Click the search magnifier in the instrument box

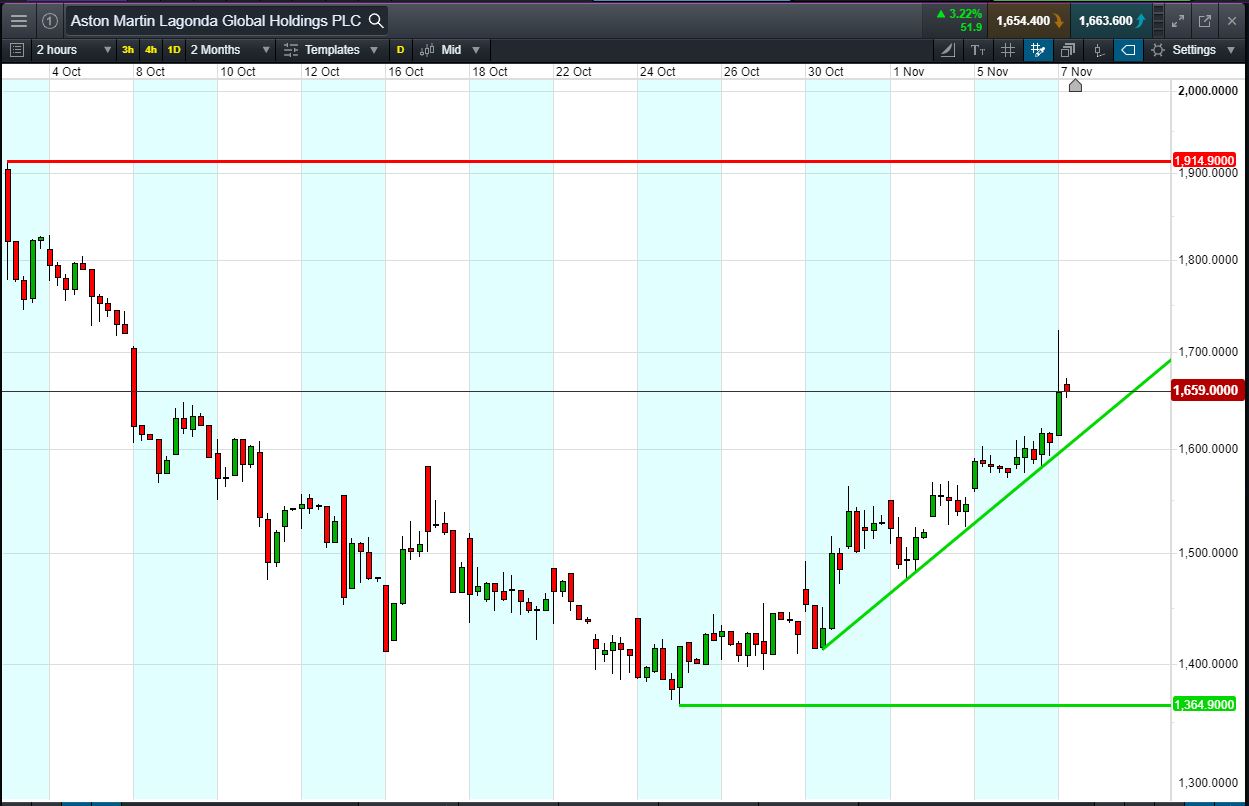coord(375,20)
